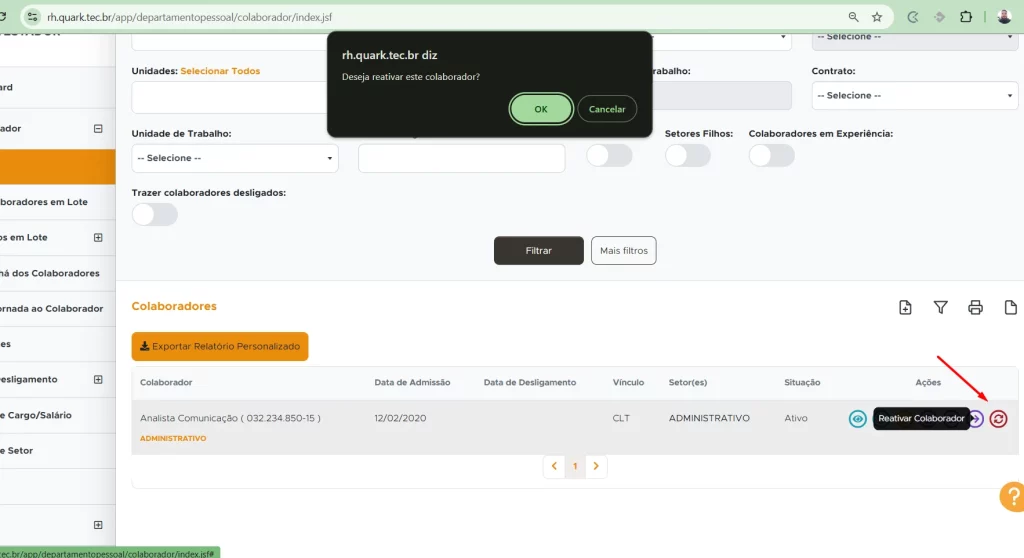Toggle Trazer colaboradores desligados switch
This screenshot has width=1024, height=558.
[x=154, y=214]
